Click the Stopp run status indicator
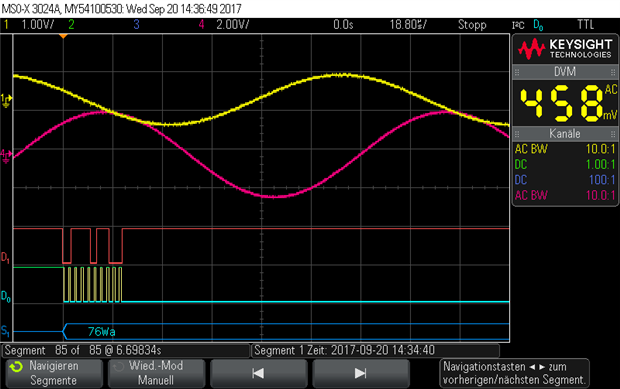This screenshot has height=389, width=620. 472,25
